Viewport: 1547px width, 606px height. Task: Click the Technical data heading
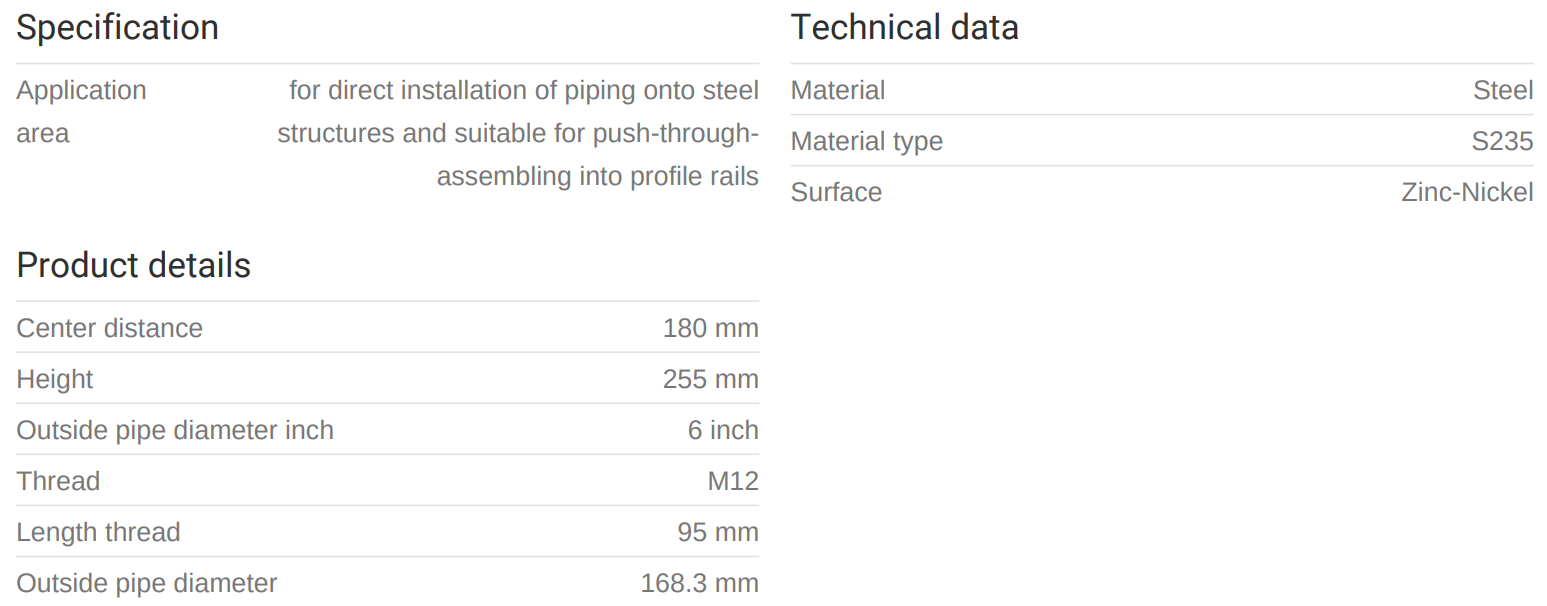(904, 28)
